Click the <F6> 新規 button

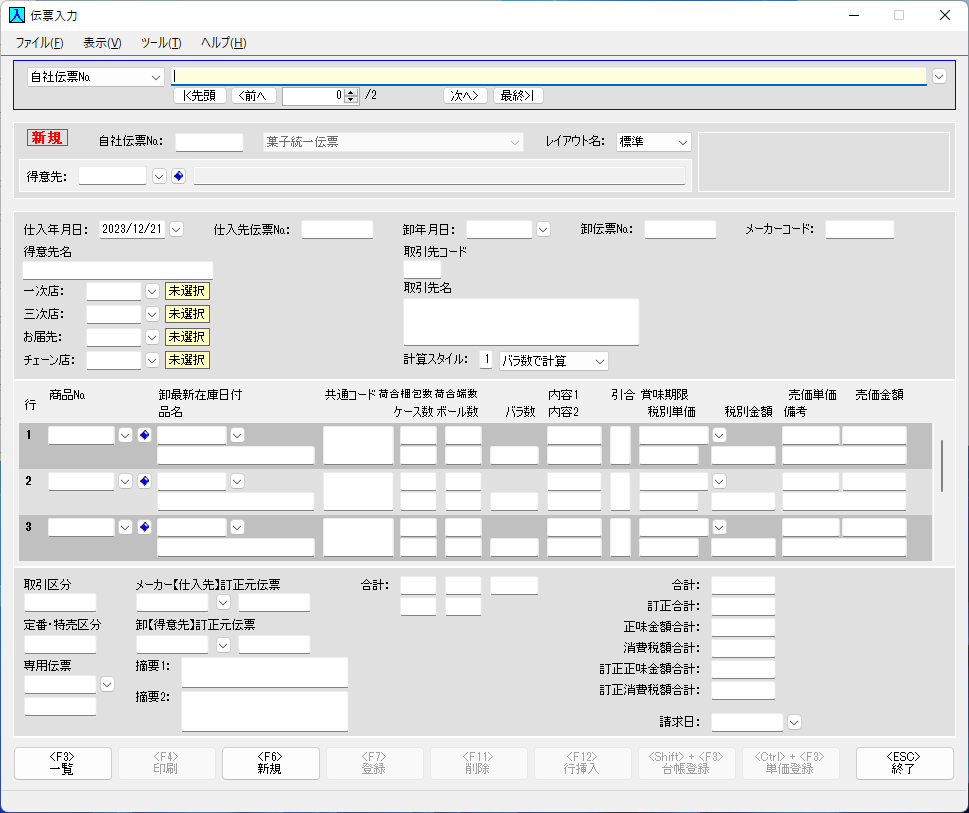pos(271,764)
